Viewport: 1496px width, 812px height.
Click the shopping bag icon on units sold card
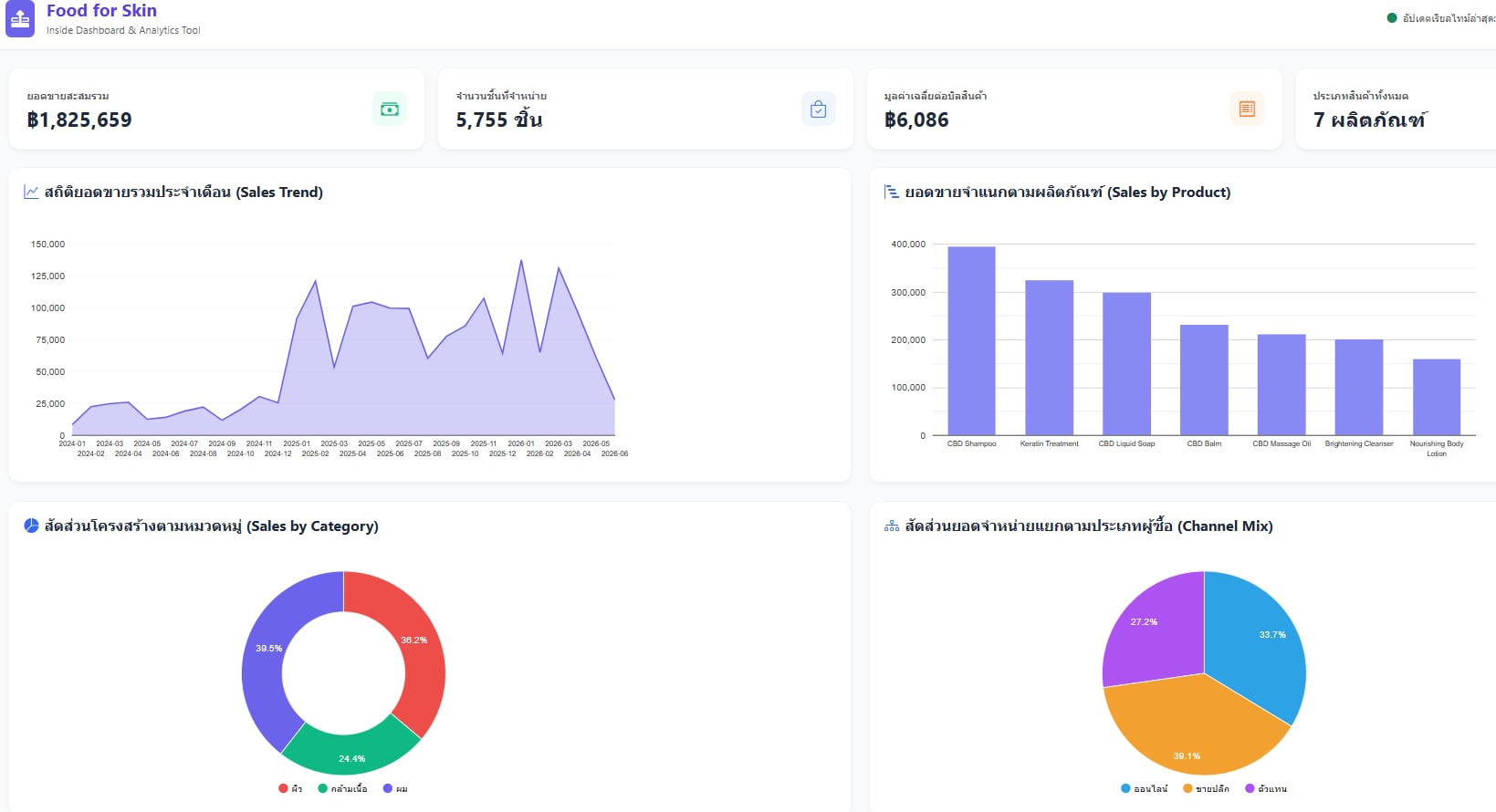(819, 109)
